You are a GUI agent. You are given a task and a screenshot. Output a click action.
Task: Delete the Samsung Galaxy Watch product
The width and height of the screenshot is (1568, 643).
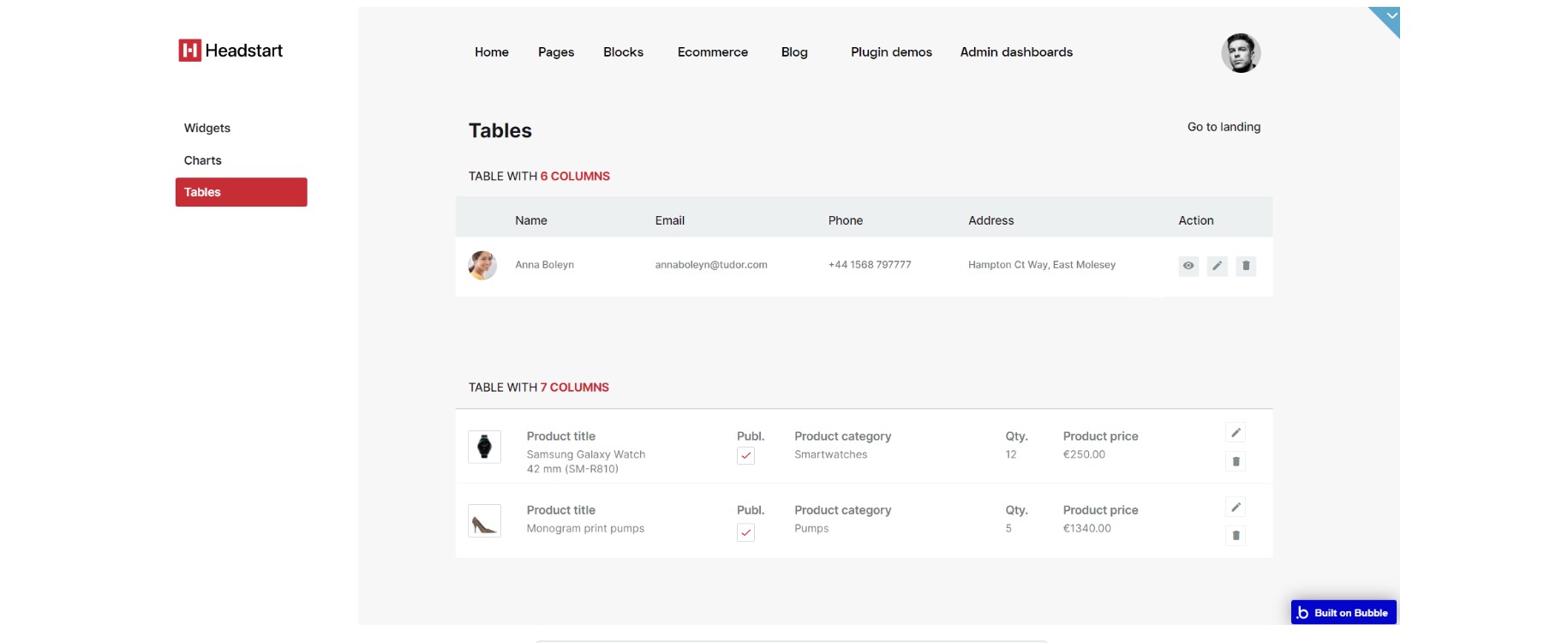[1236, 461]
